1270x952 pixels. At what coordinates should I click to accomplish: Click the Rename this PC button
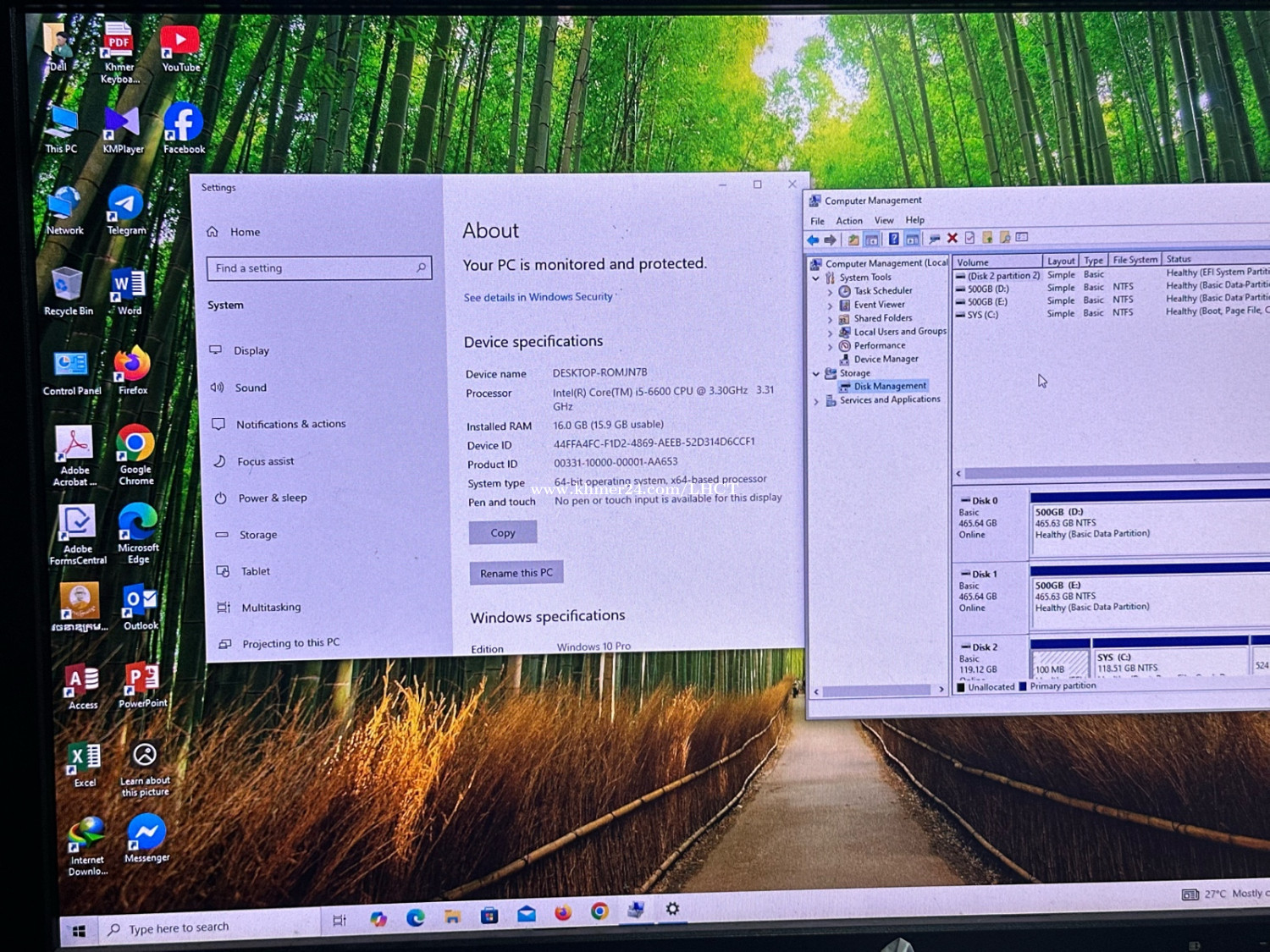click(x=516, y=573)
